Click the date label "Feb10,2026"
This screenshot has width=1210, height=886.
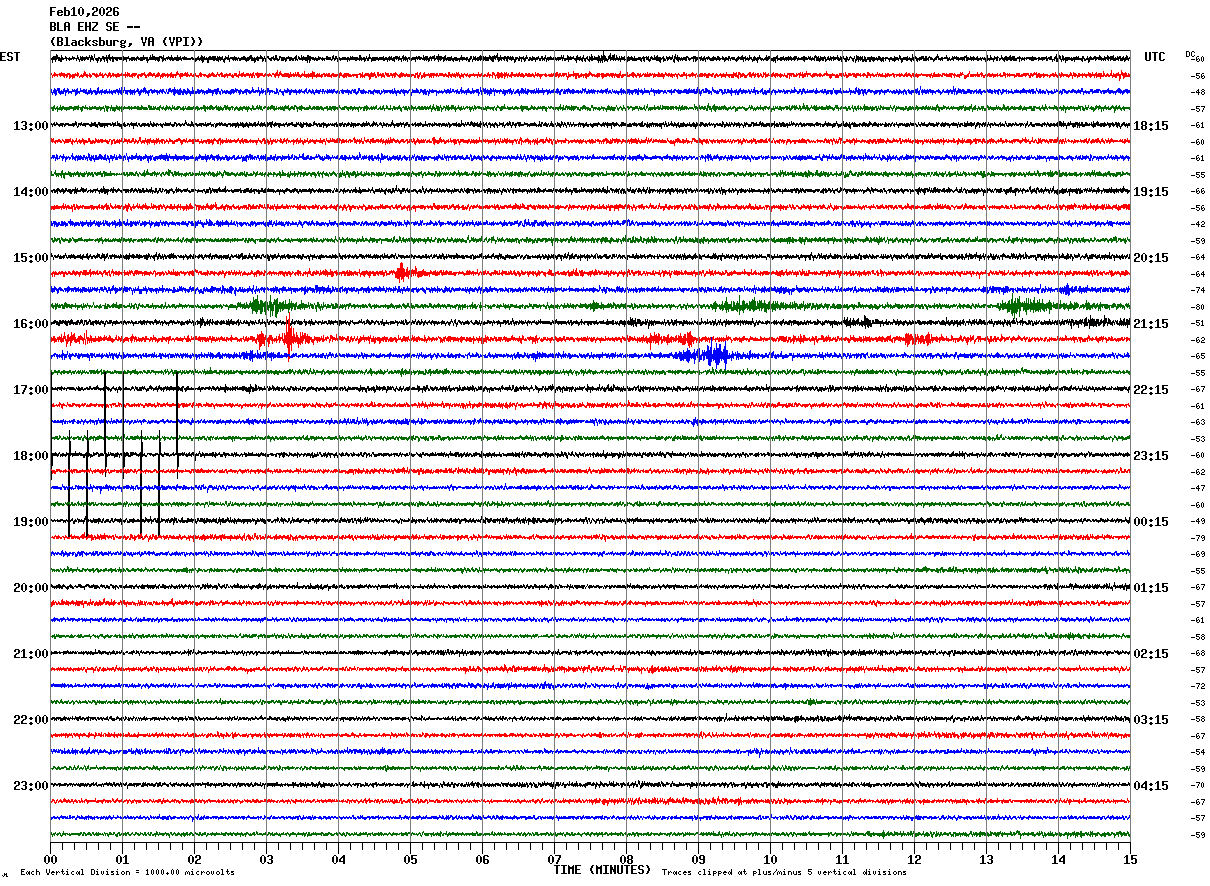[x=84, y=12]
